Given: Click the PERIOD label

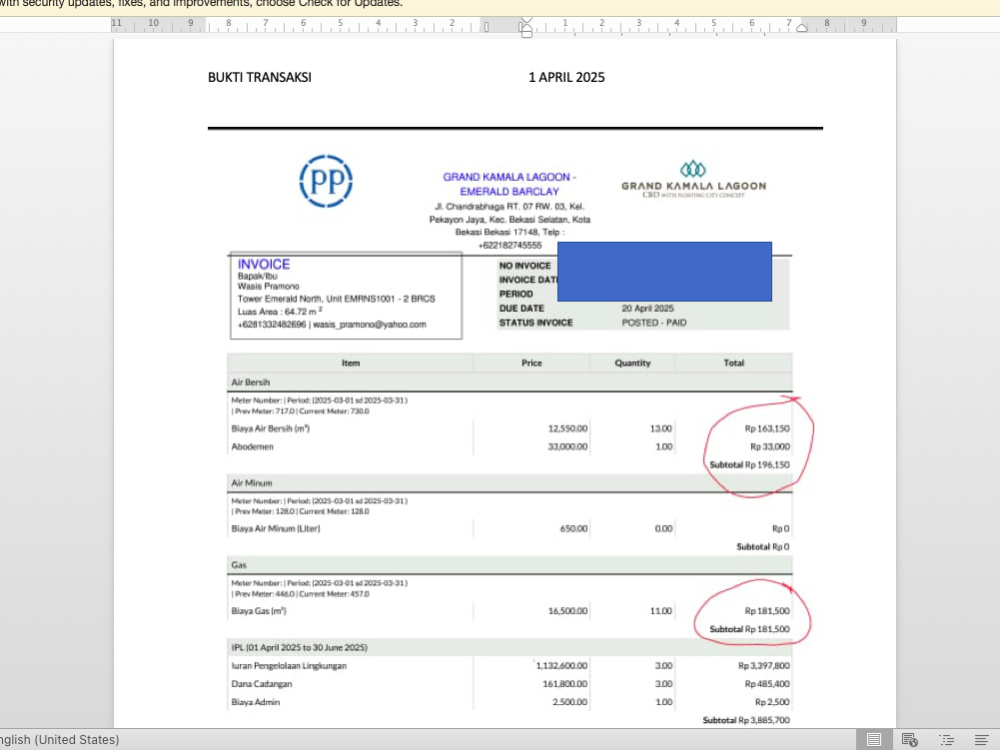Looking at the screenshot, I should pos(516,294).
